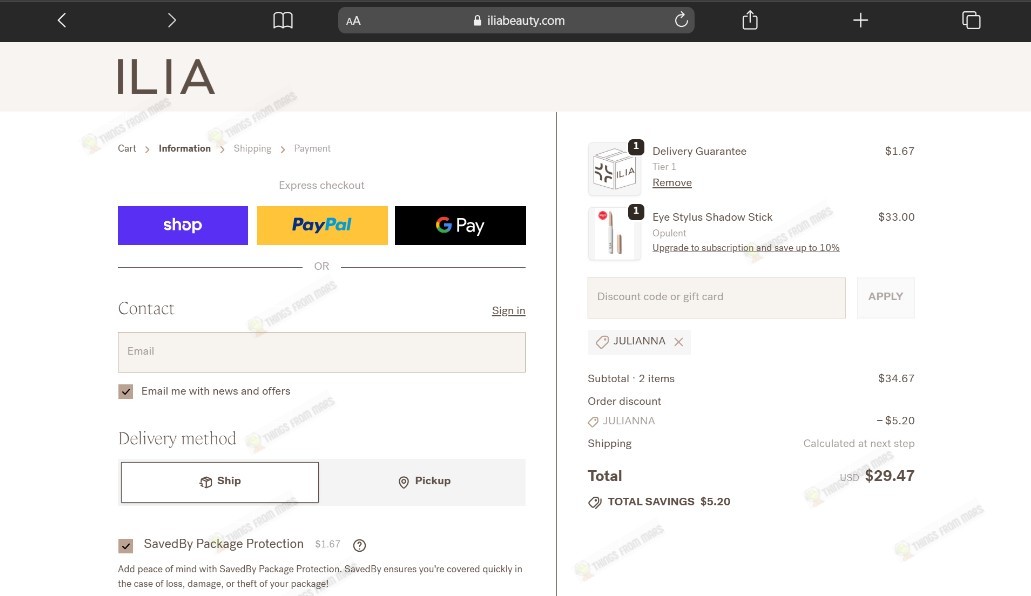Click the APPLY discount button
This screenshot has width=1031, height=596.
pos(885,297)
